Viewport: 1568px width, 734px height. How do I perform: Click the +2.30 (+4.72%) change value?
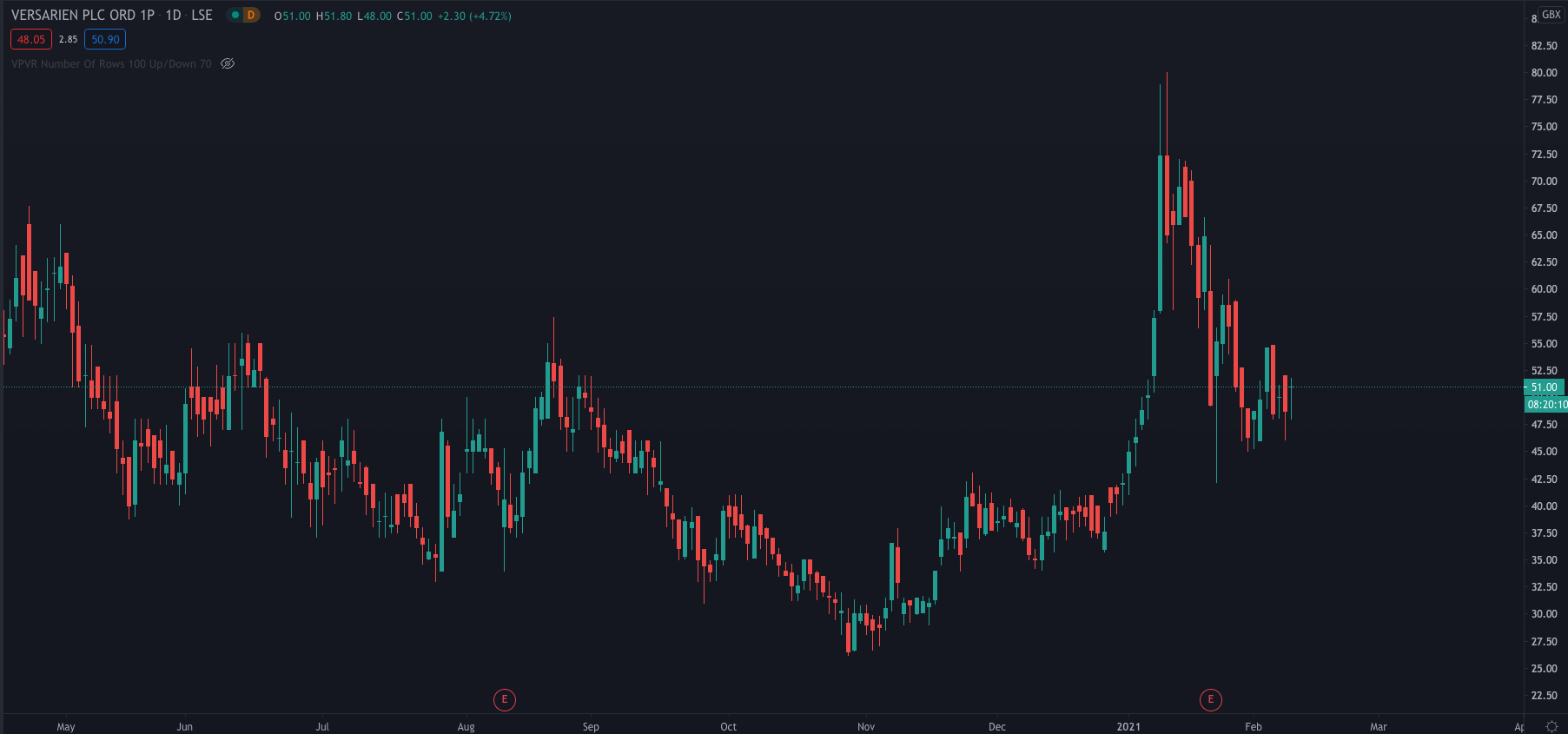click(474, 16)
